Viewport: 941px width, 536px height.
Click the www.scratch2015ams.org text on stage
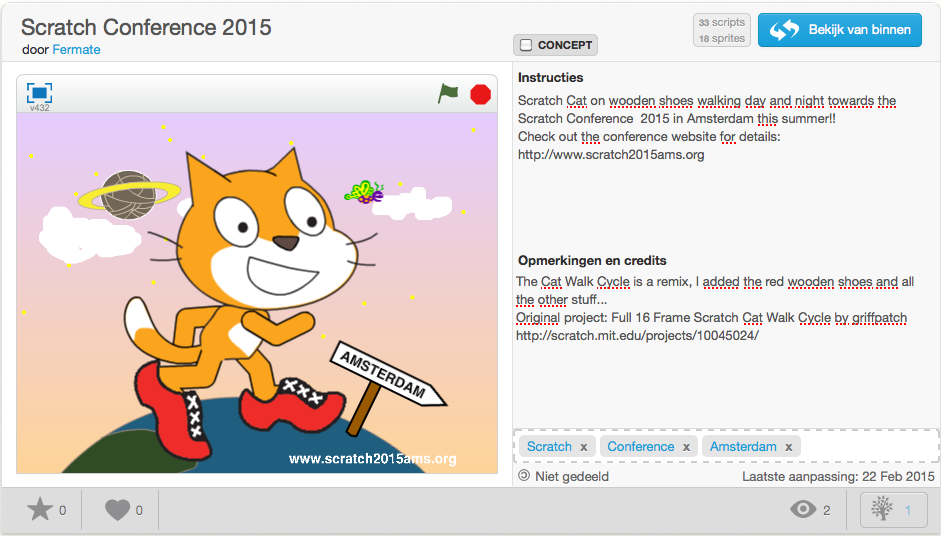coord(372,459)
